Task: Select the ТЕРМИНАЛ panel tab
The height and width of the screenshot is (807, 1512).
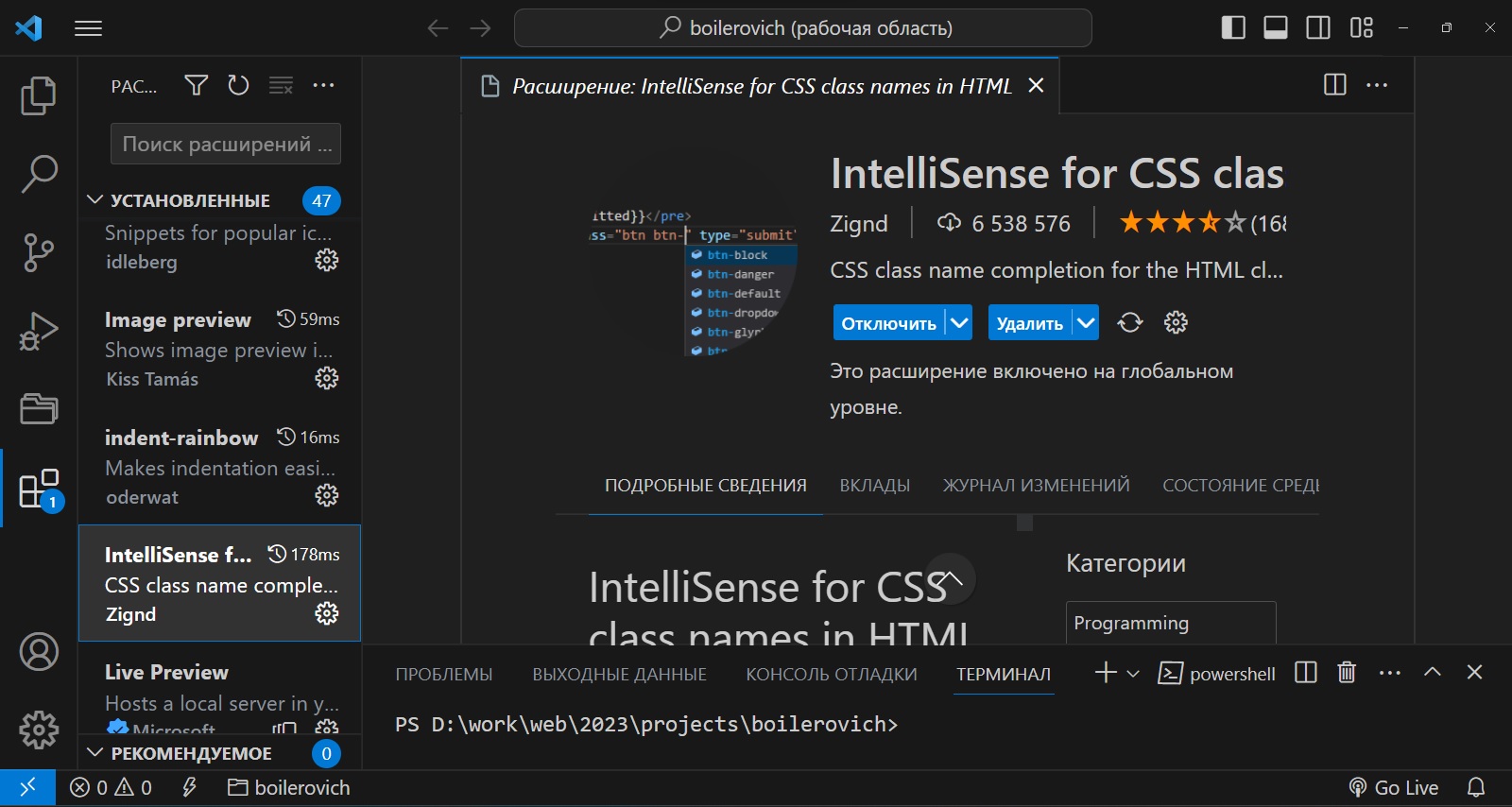Action: coord(1004,675)
